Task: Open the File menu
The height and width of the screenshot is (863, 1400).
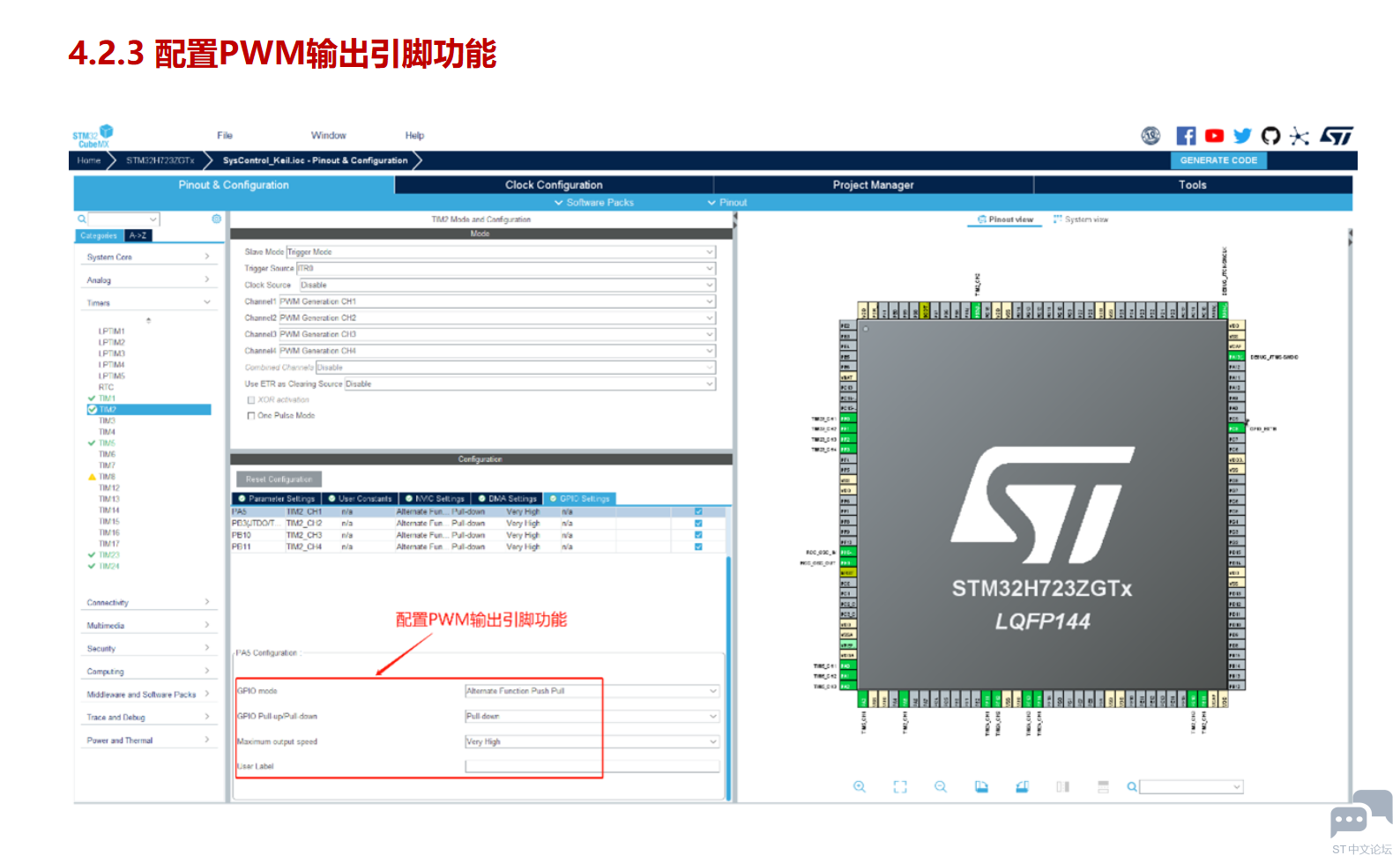Action: (225, 136)
